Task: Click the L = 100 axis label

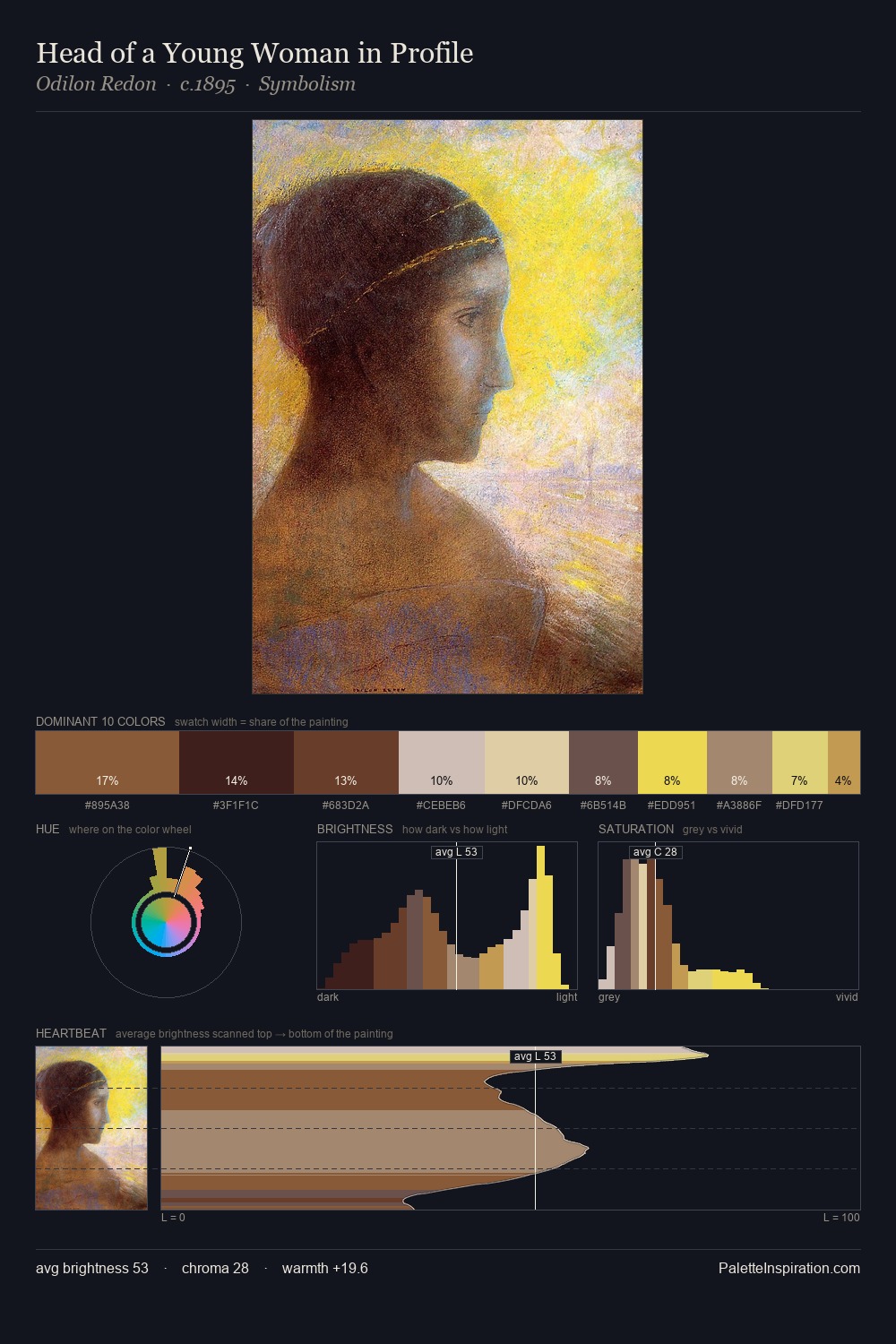Action: (x=841, y=1218)
